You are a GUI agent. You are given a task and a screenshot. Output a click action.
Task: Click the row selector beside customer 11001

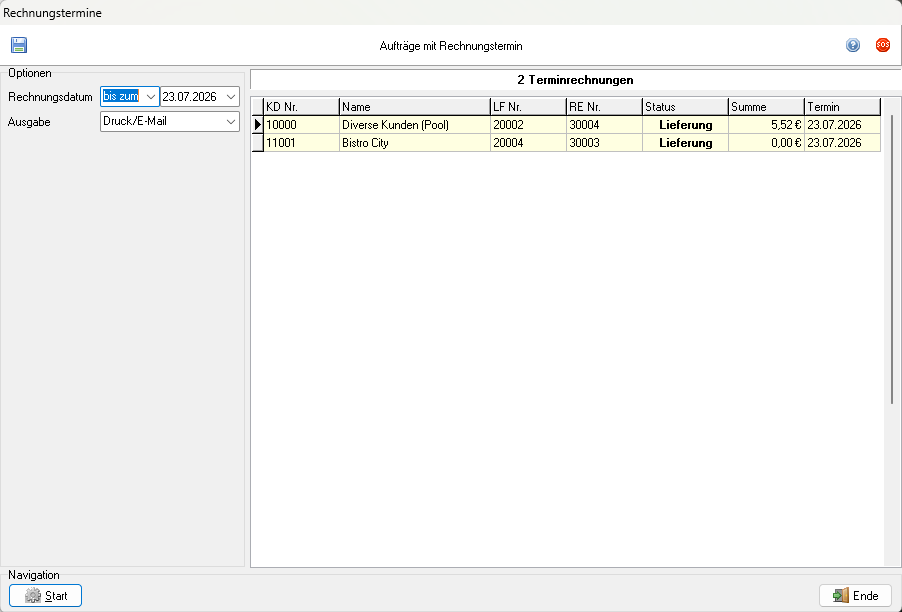[x=258, y=143]
